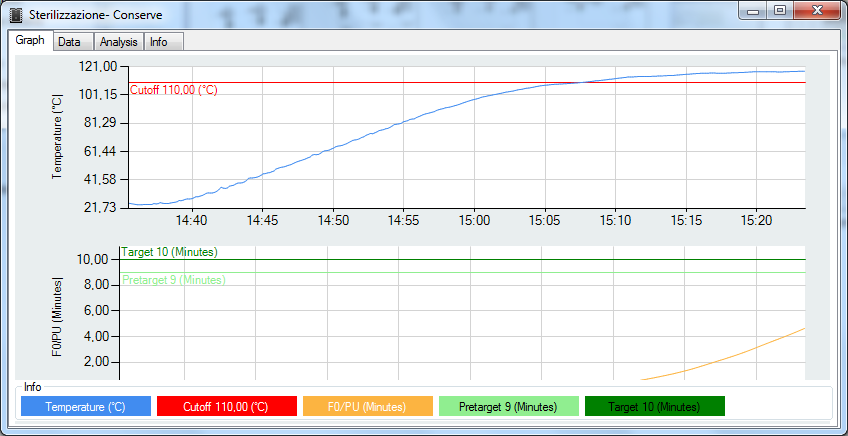Switch to the Data tab
This screenshot has width=848, height=436.
click(69, 42)
